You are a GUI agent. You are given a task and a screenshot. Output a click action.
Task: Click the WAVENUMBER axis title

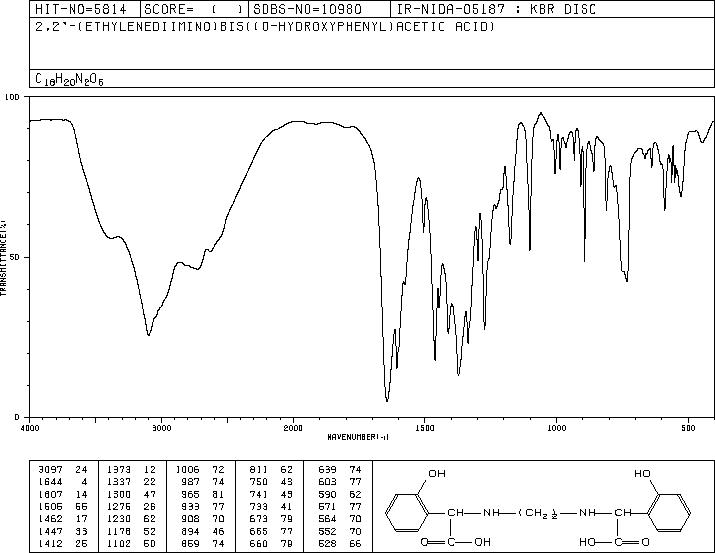click(x=358, y=437)
